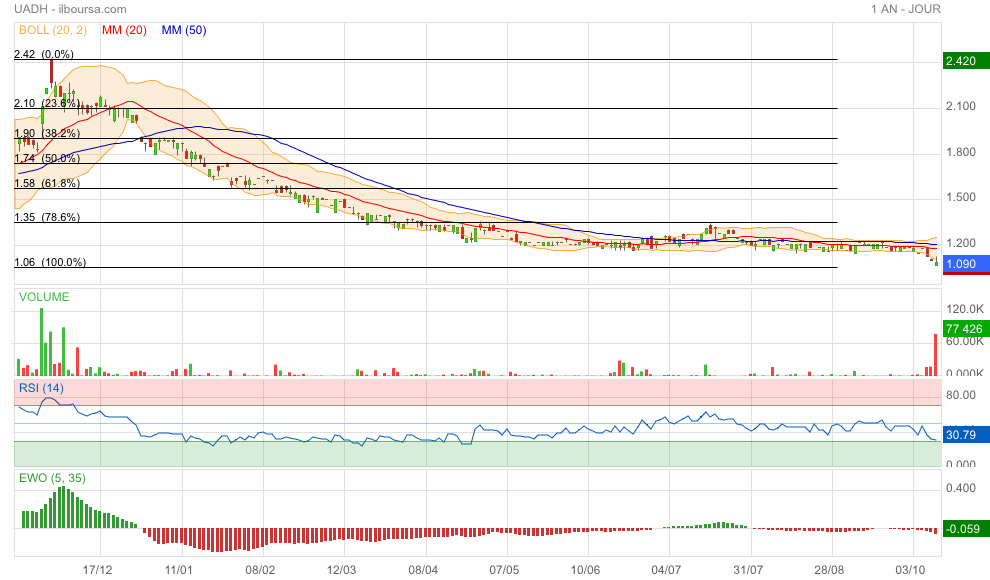The image size is (990, 580).
Task: Click the blue 1.090 current price tag
Action: pos(965,264)
